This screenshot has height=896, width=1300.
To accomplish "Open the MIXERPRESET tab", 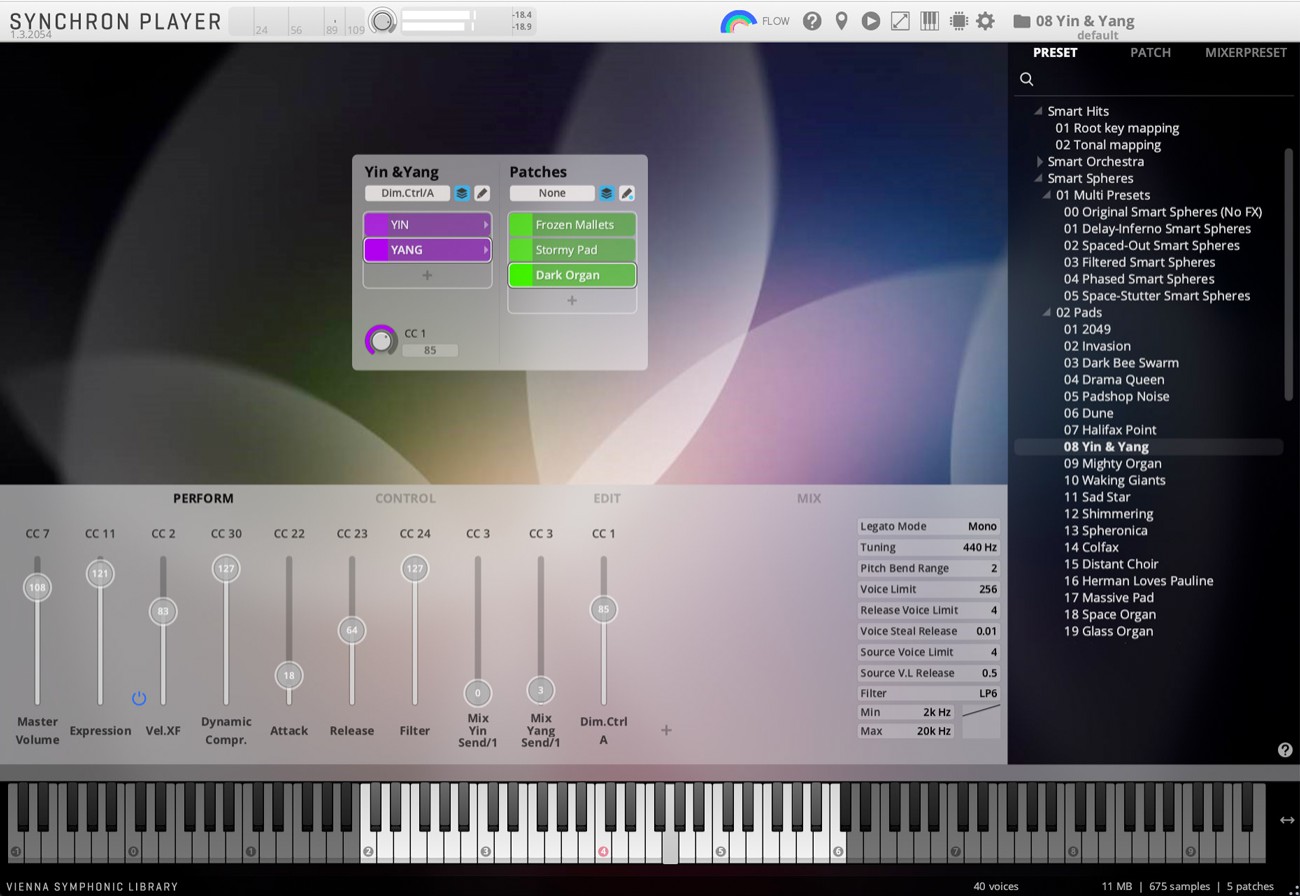I will tap(1245, 52).
